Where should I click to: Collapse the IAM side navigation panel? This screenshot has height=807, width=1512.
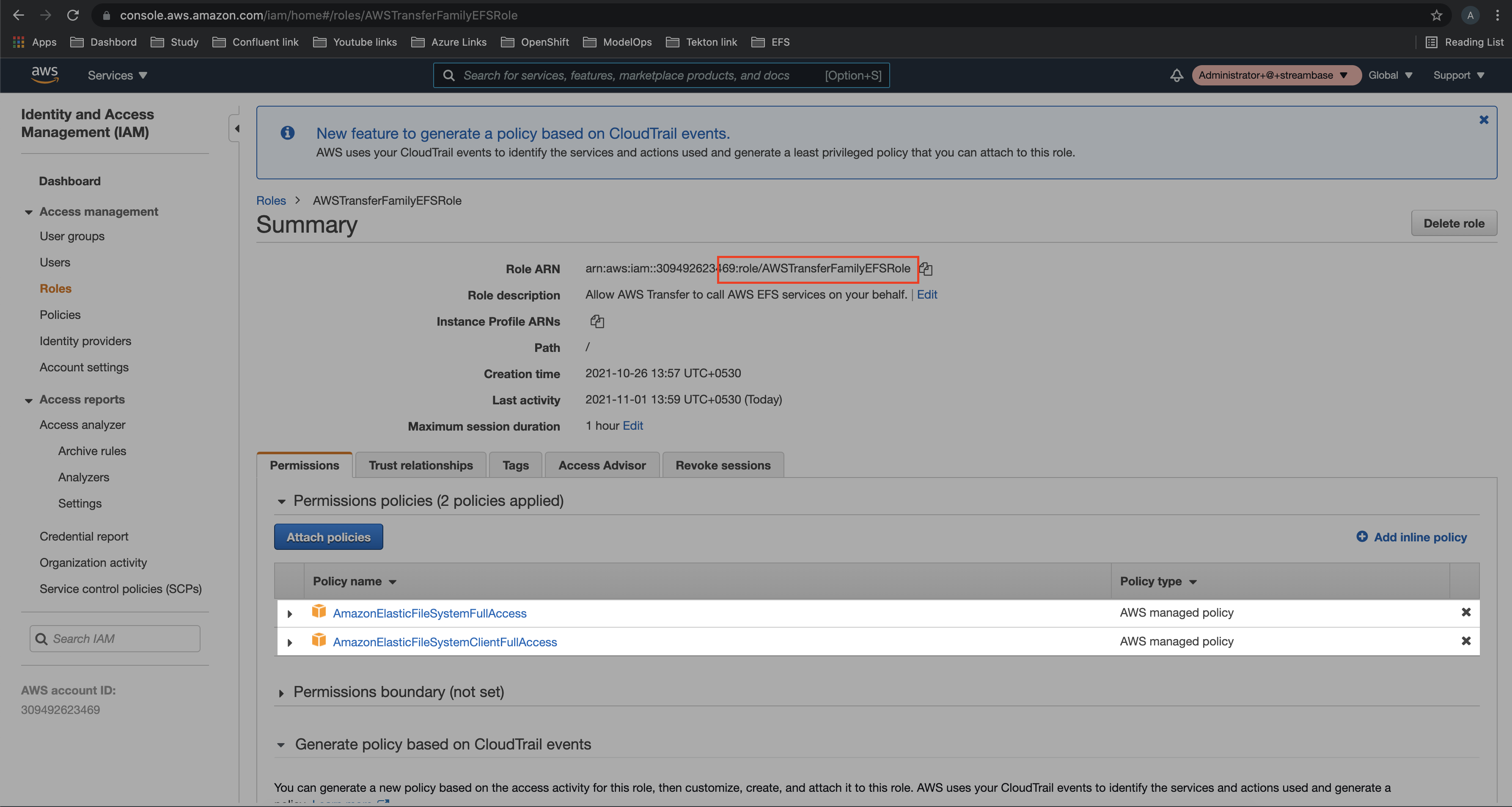235,129
